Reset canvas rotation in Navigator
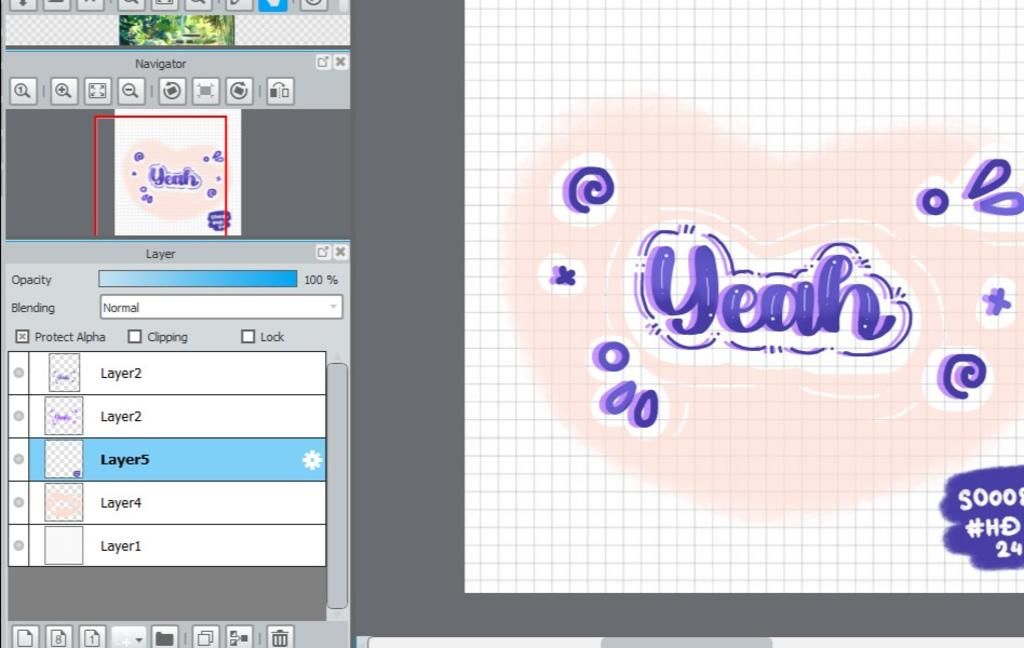Screen dimensions: 1024x648 tap(206, 91)
